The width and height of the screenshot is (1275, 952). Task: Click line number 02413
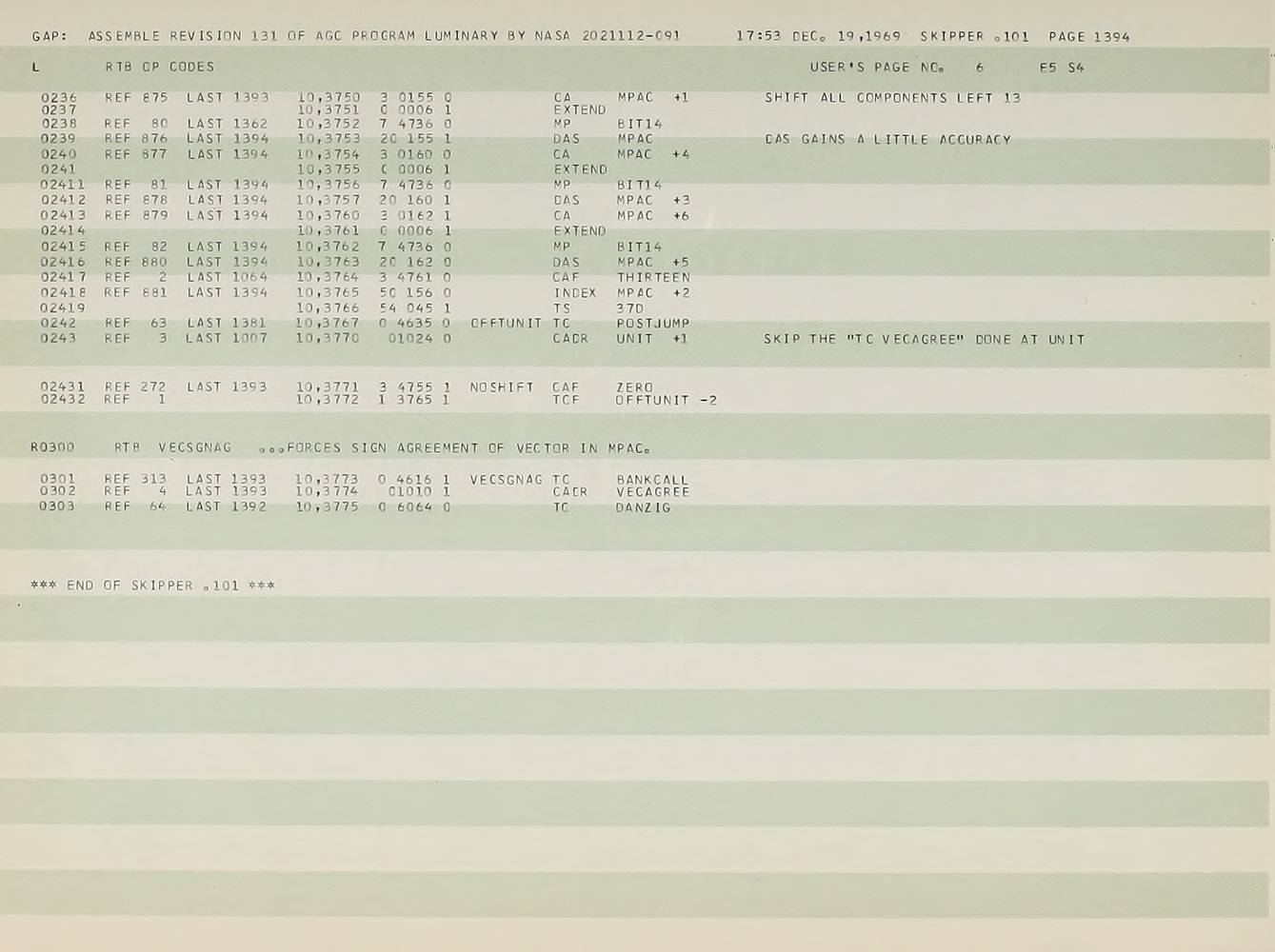tap(63, 215)
